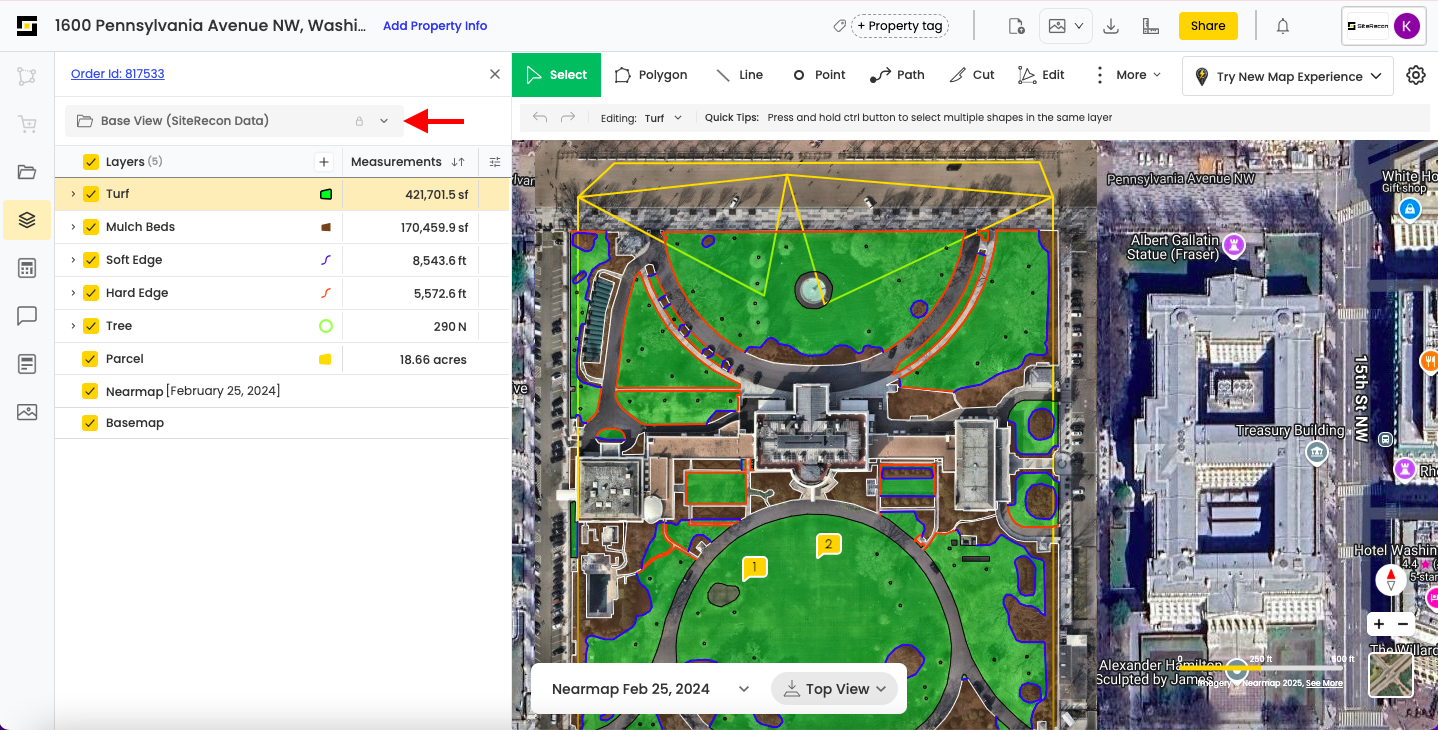1438x730 pixels.
Task: Open the notes document sidebar icon
Action: 27,364
